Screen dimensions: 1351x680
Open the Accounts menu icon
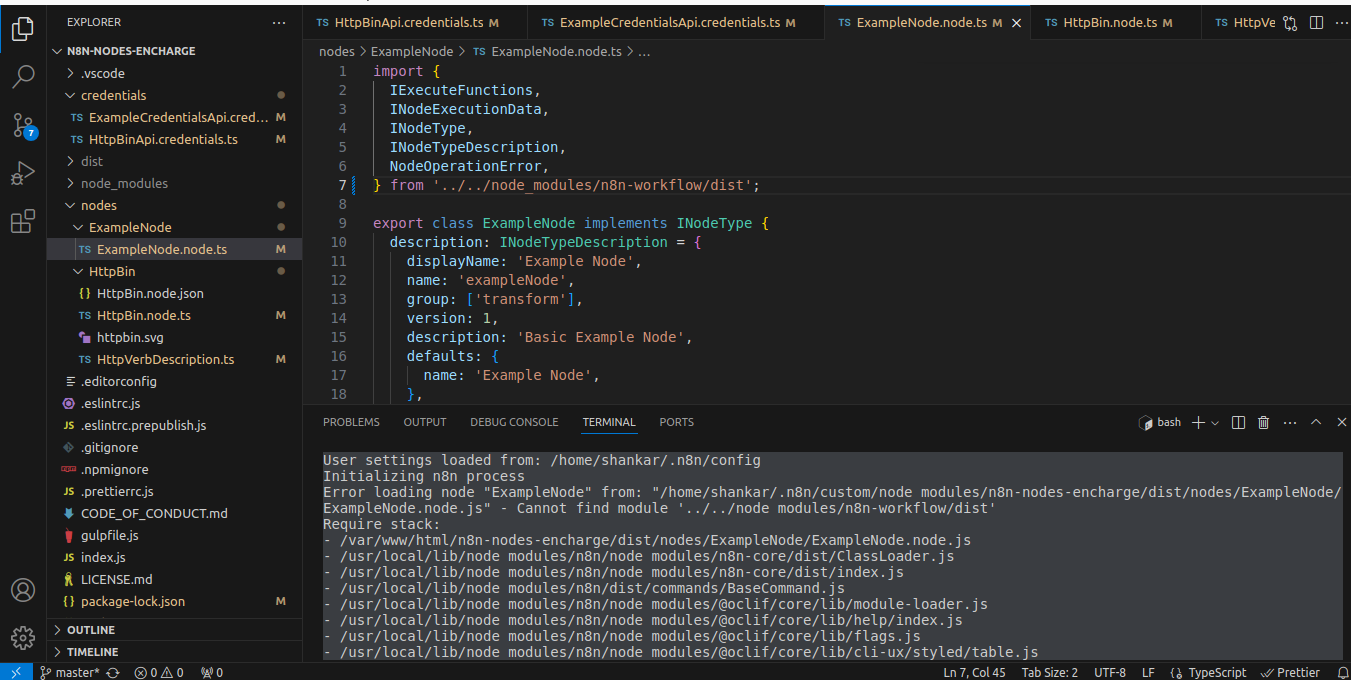(23, 590)
